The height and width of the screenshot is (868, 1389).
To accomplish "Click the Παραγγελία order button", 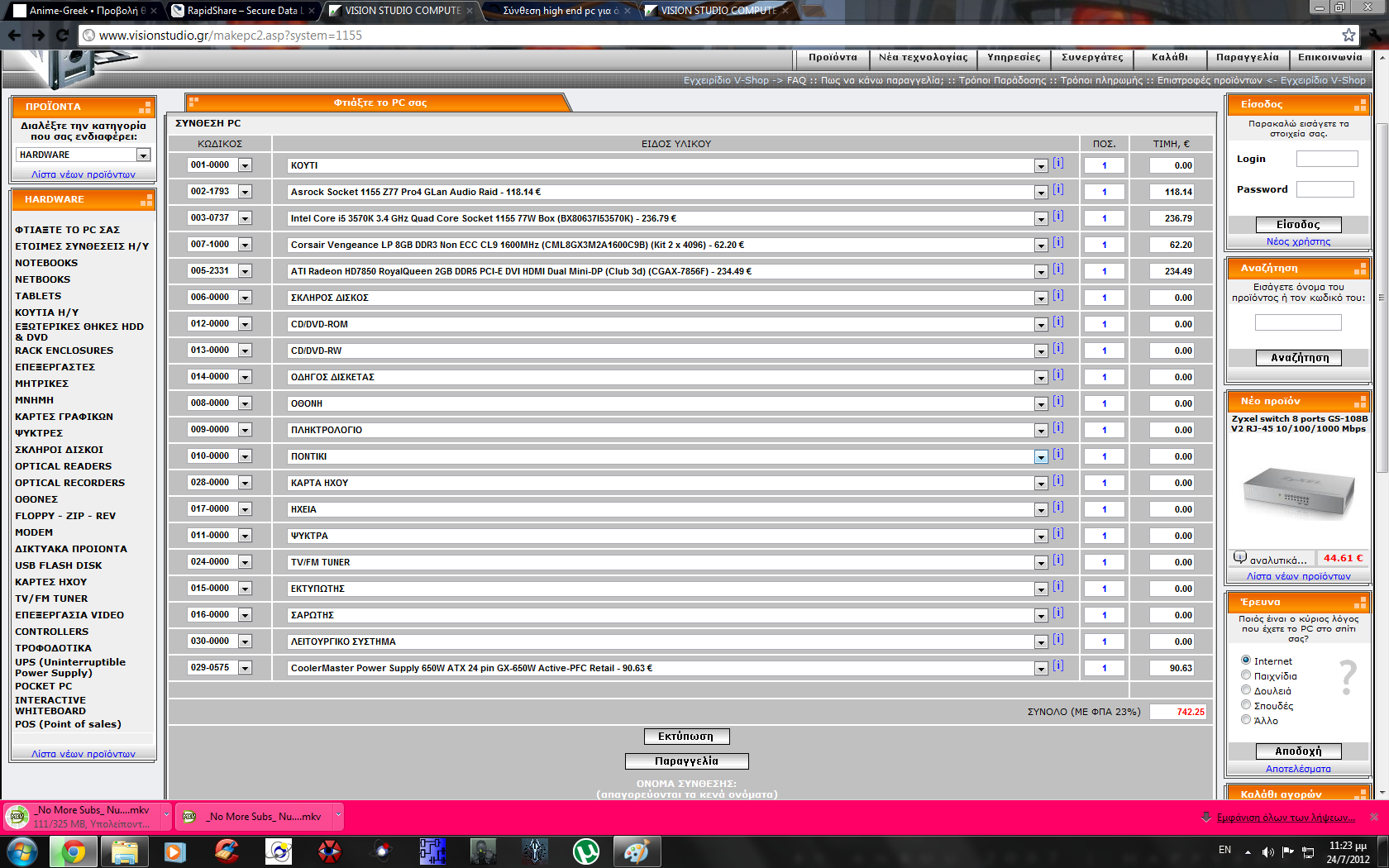I will [686, 761].
